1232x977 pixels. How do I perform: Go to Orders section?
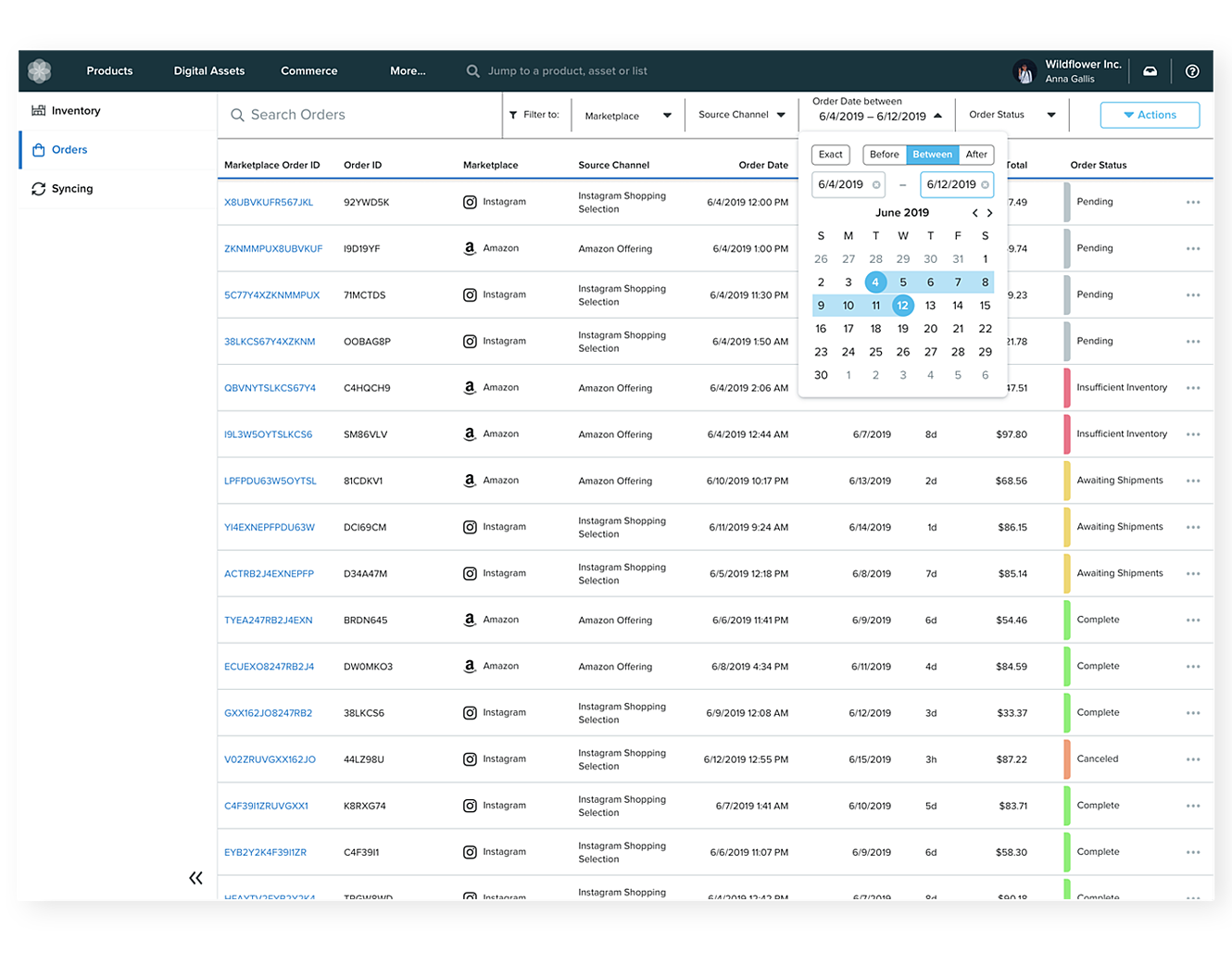[118, 150]
